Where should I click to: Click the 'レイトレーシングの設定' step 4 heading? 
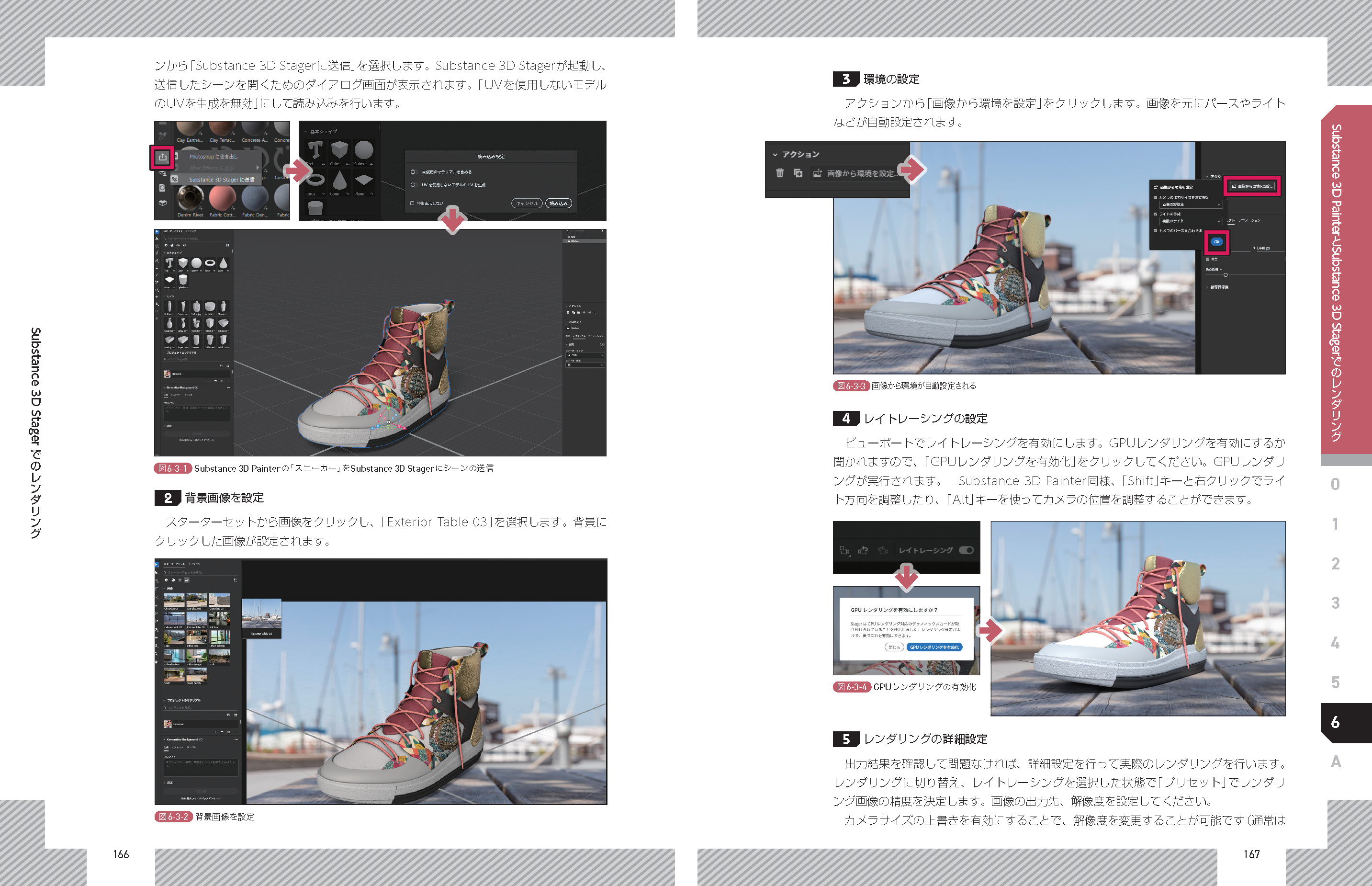coord(925,419)
